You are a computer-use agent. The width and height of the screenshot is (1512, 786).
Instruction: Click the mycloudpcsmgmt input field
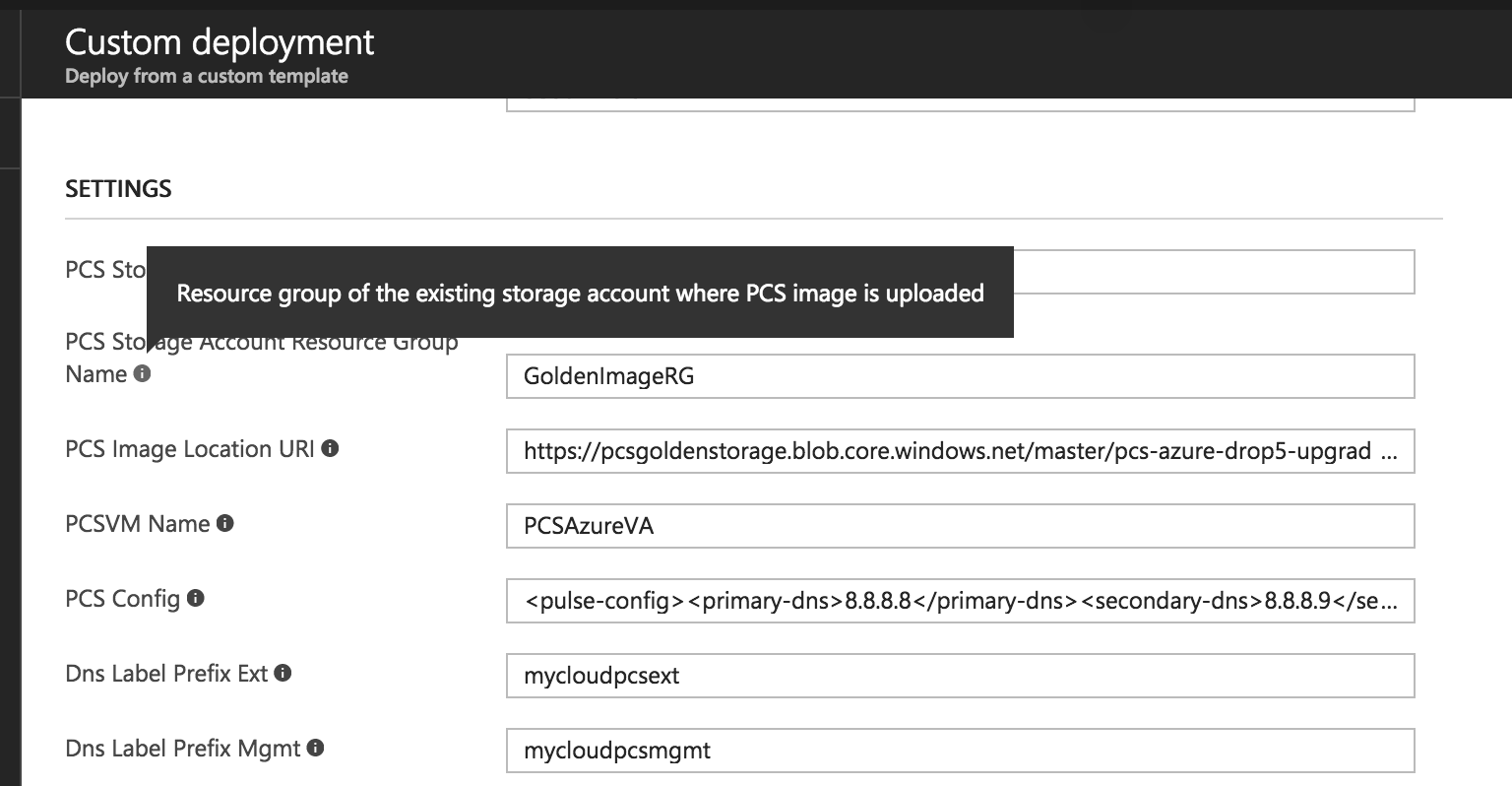(960, 751)
